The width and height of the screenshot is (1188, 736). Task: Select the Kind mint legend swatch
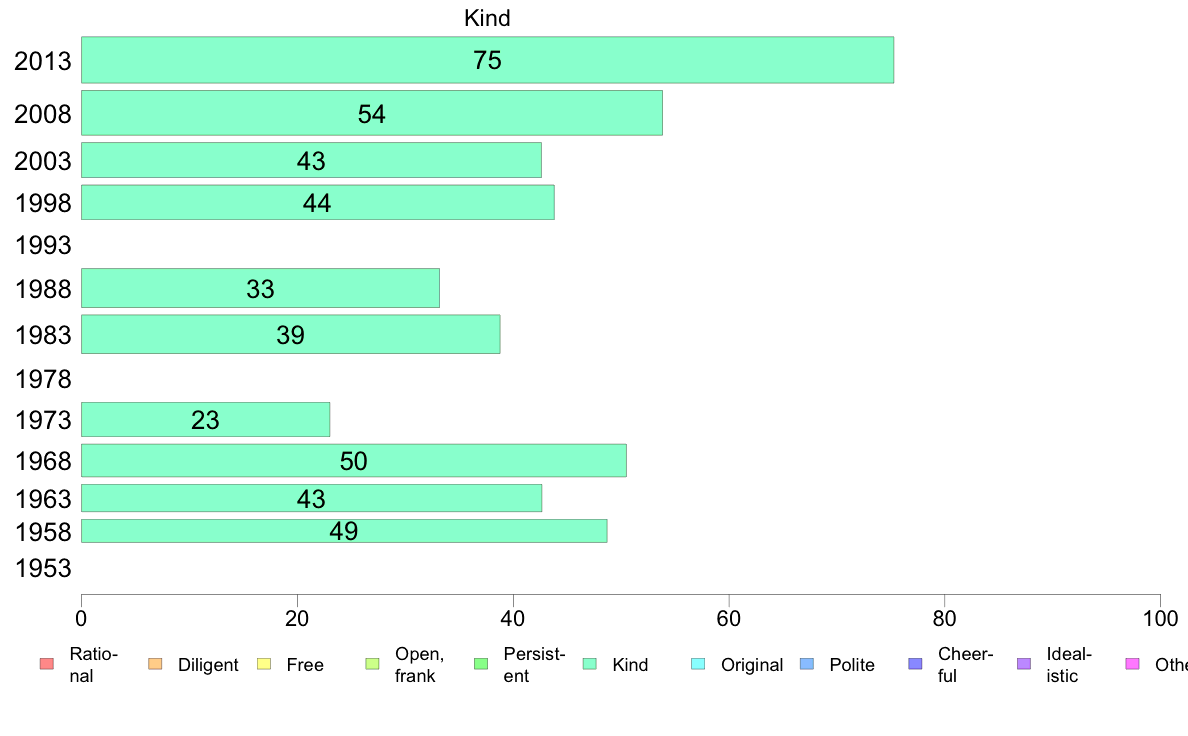[x=589, y=664]
